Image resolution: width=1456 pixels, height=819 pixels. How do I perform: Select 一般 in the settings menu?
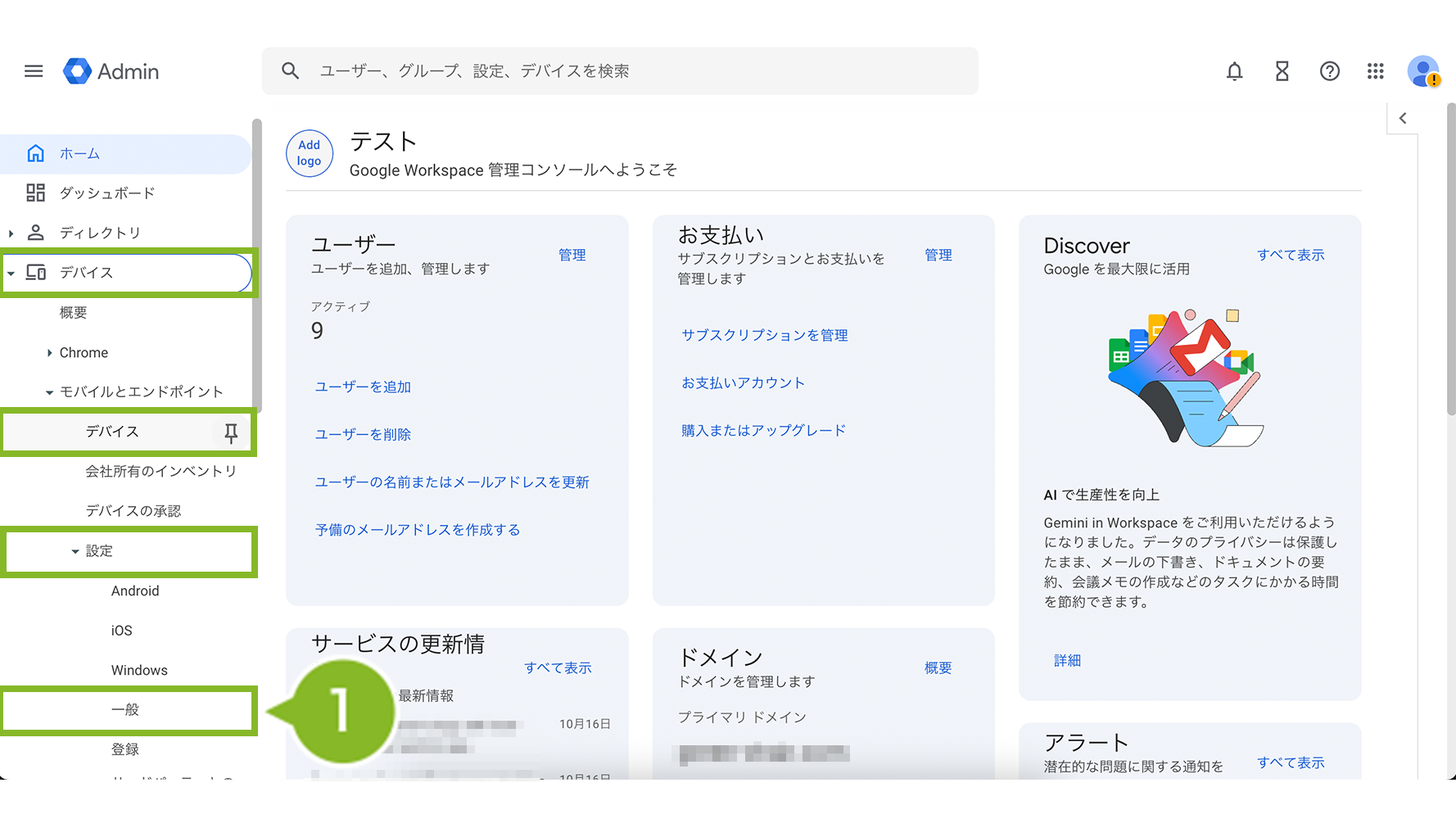tap(125, 710)
